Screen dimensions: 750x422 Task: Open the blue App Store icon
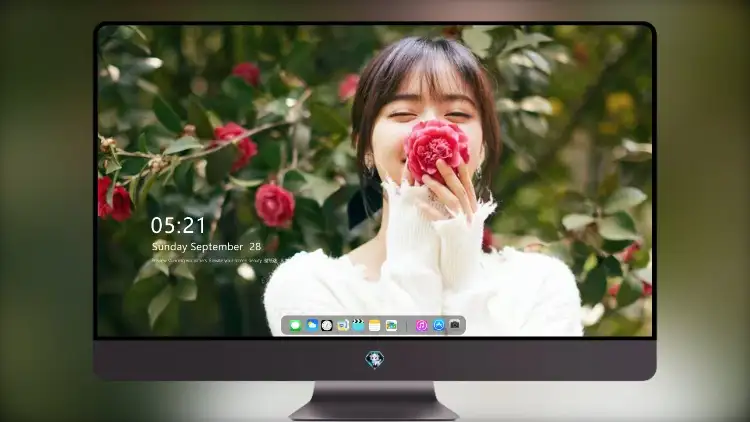[439, 325]
